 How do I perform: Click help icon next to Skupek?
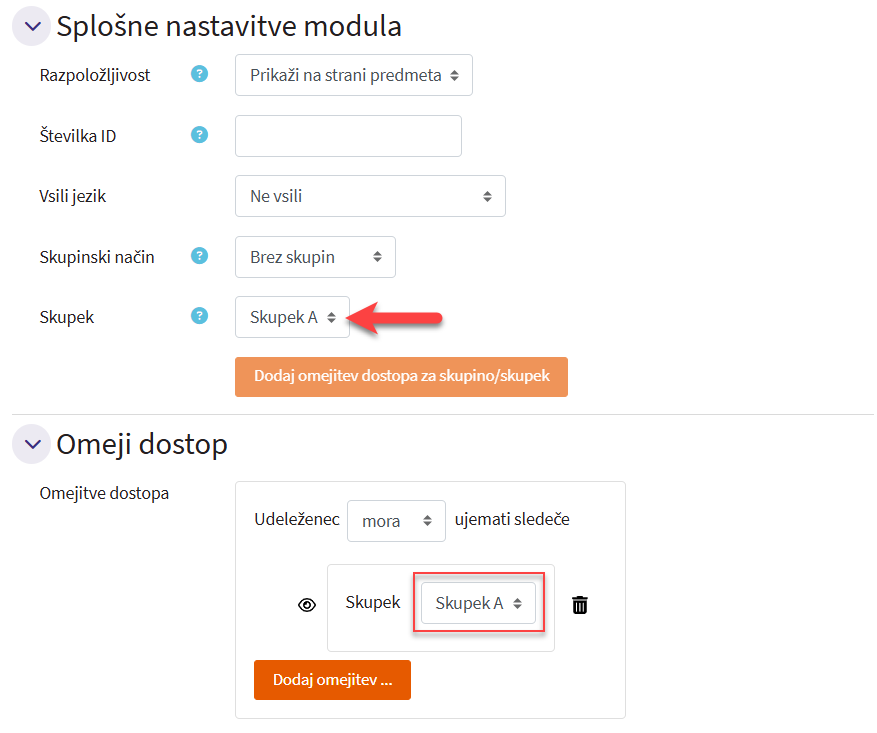pyautogui.click(x=199, y=316)
